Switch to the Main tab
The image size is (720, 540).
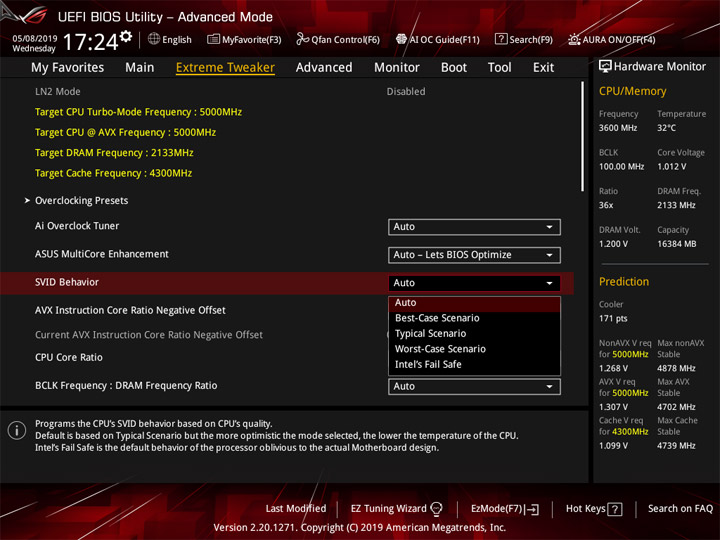(140, 68)
